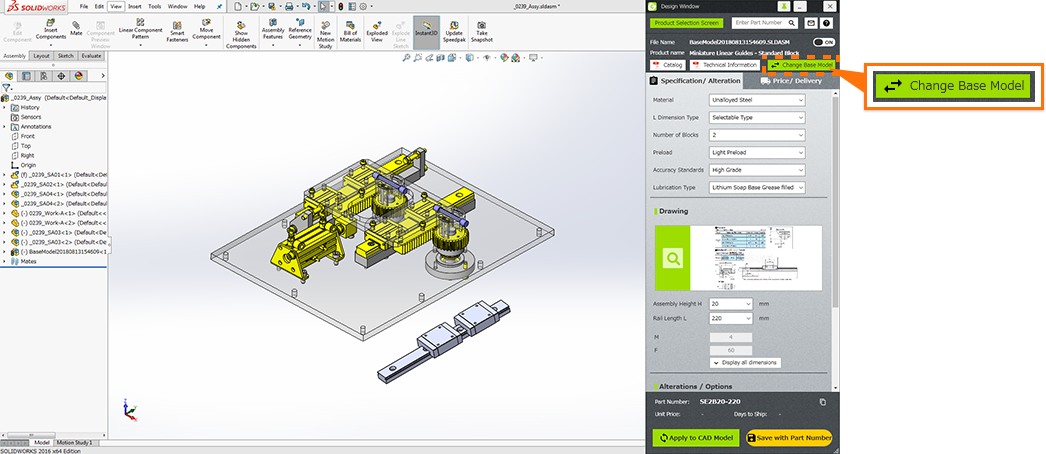Screen dimensions: 1046x454
Task: Toggle the ON switch beside File Name
Action: pyautogui.click(x=825, y=42)
